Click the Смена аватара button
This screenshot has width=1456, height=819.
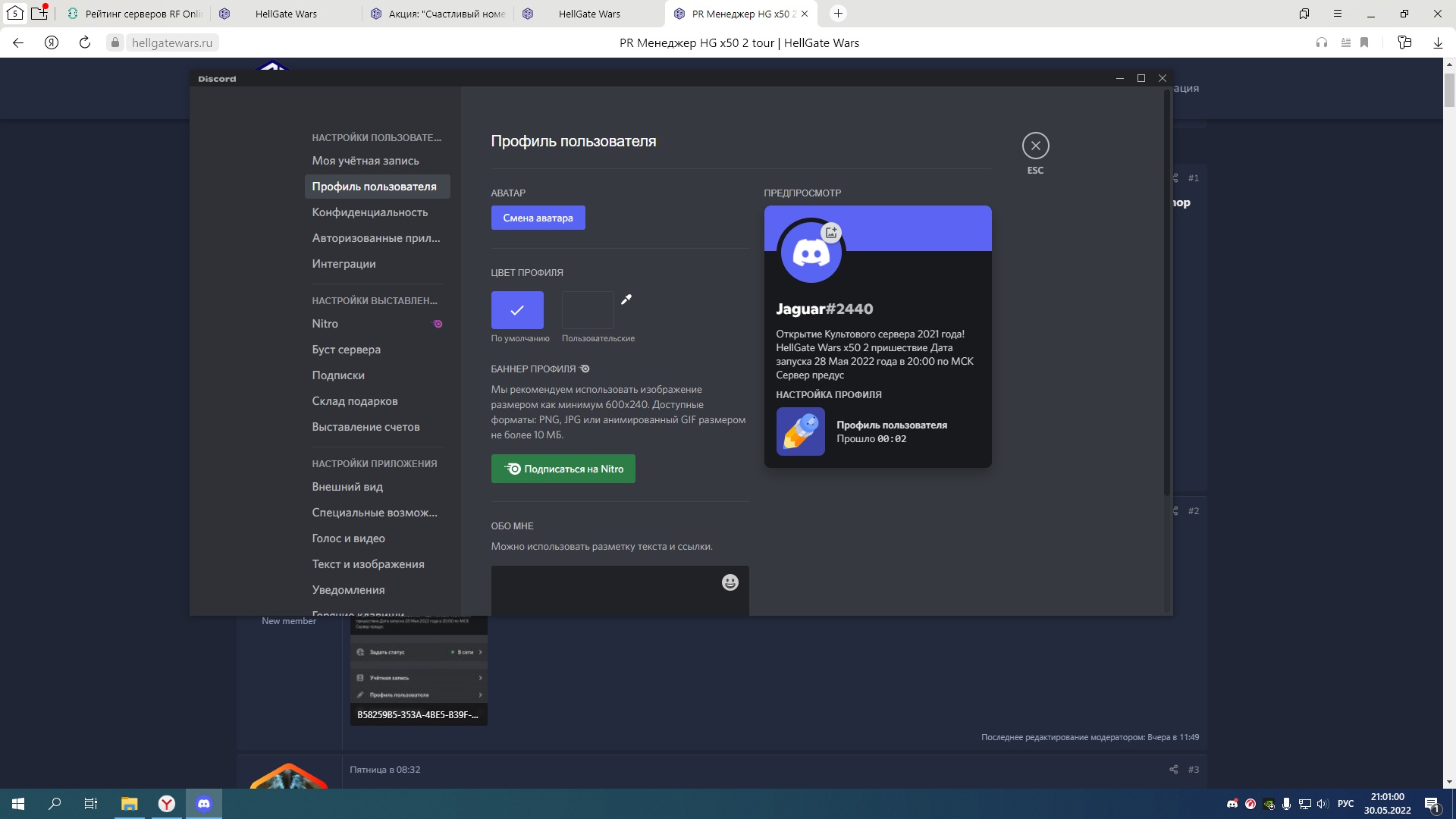[538, 218]
